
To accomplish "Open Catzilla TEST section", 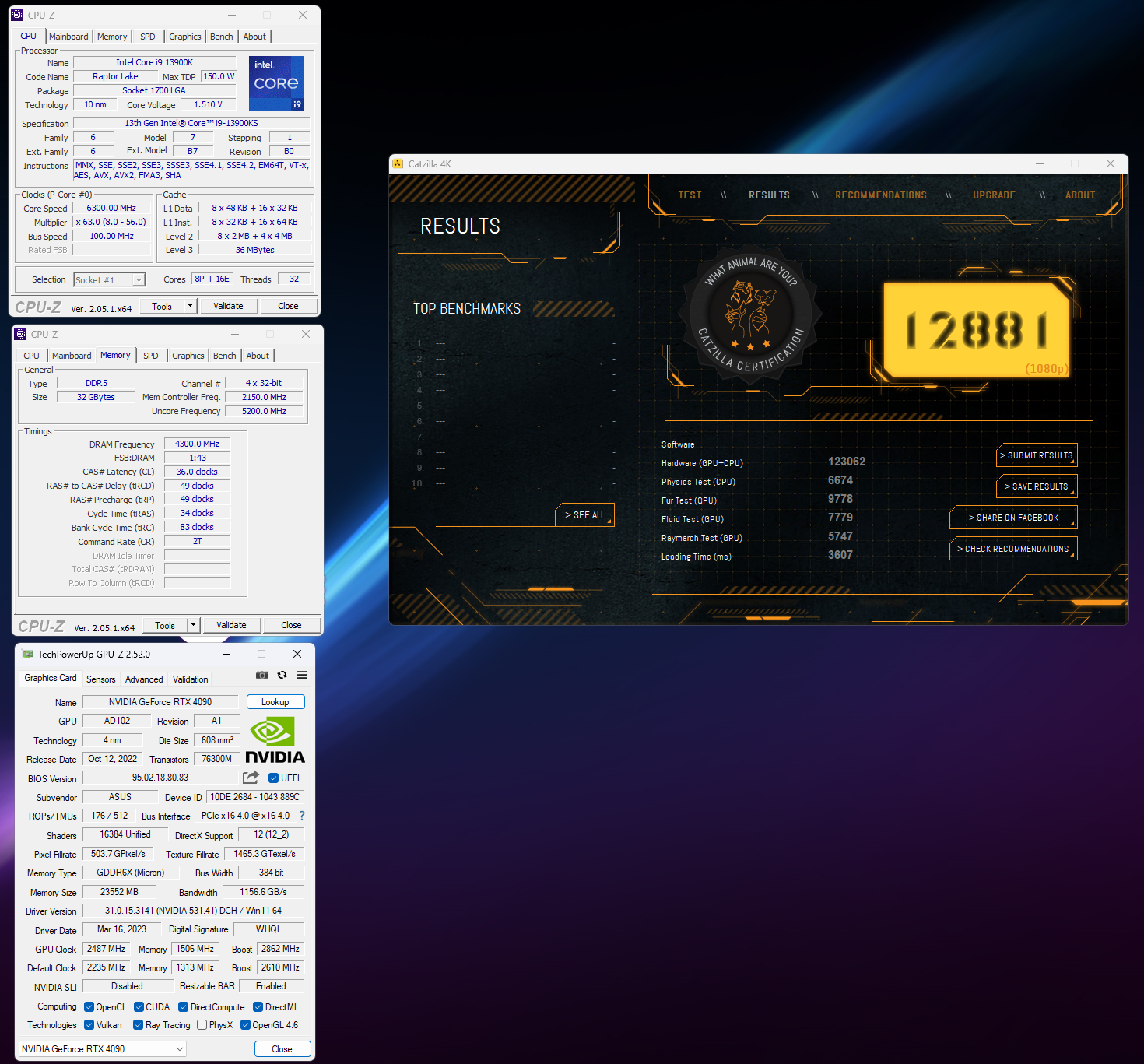I will point(690,195).
